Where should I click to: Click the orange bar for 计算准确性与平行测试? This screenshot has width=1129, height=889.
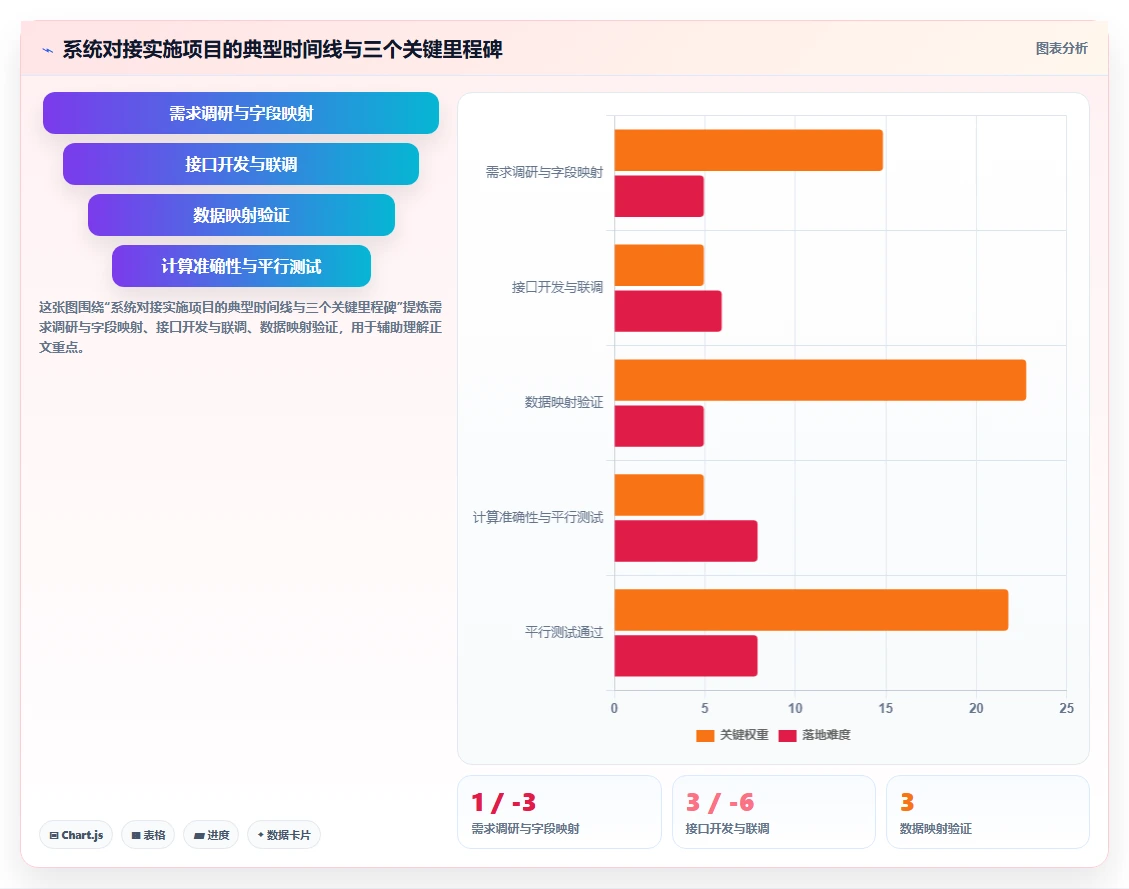(659, 495)
